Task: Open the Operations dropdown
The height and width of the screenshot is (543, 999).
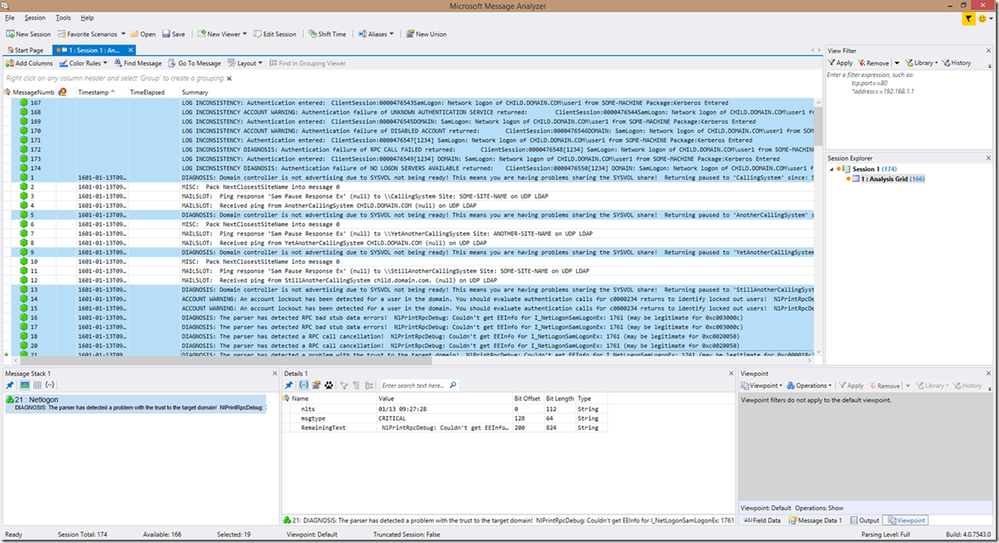Action: [x=810, y=386]
